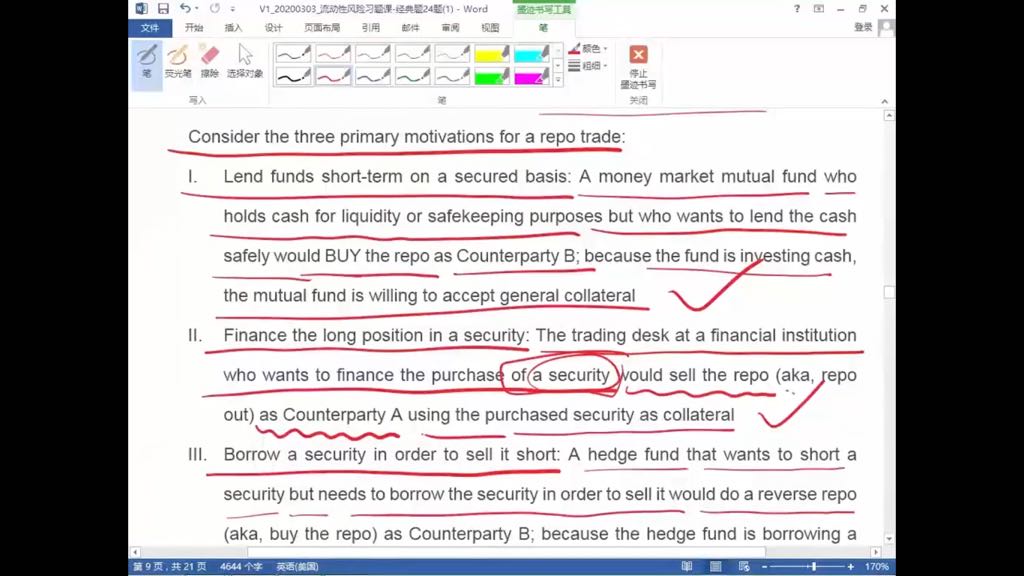Switch to Print Layout view
This screenshot has width=1024, height=576.
[716, 566]
